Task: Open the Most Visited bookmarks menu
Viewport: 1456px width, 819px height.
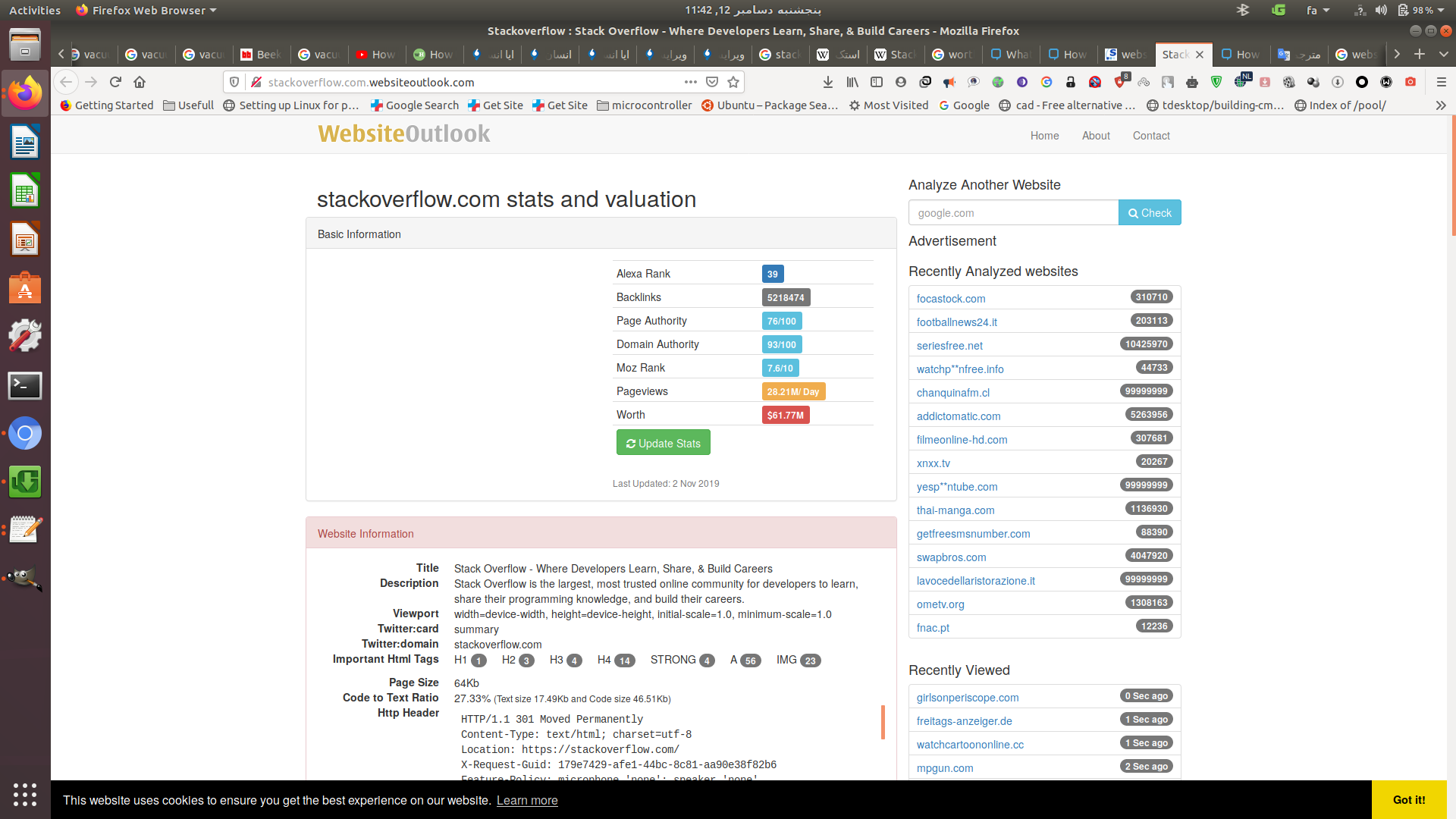Action: pyautogui.click(x=888, y=105)
